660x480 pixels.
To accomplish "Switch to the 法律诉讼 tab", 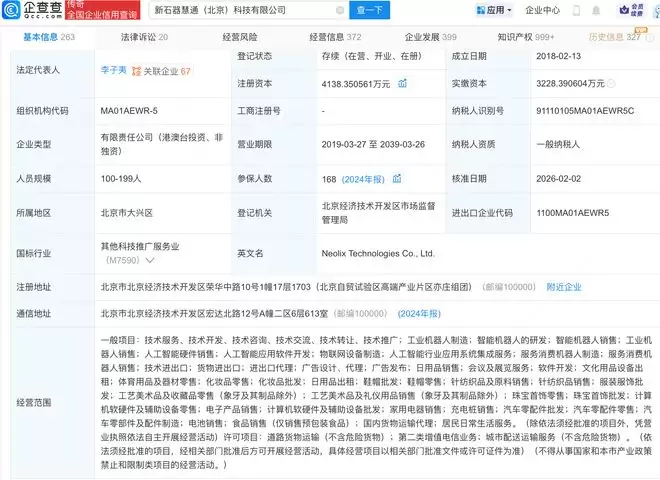I will tap(144, 37).
